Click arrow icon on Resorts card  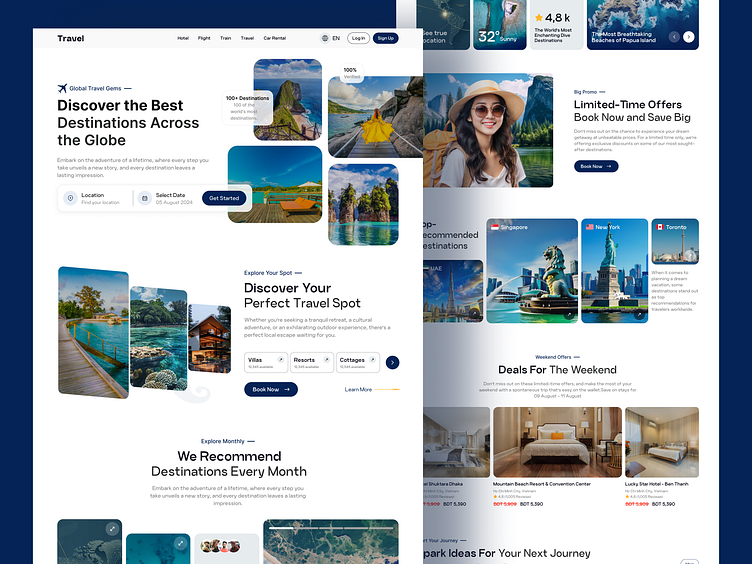tap(327, 359)
